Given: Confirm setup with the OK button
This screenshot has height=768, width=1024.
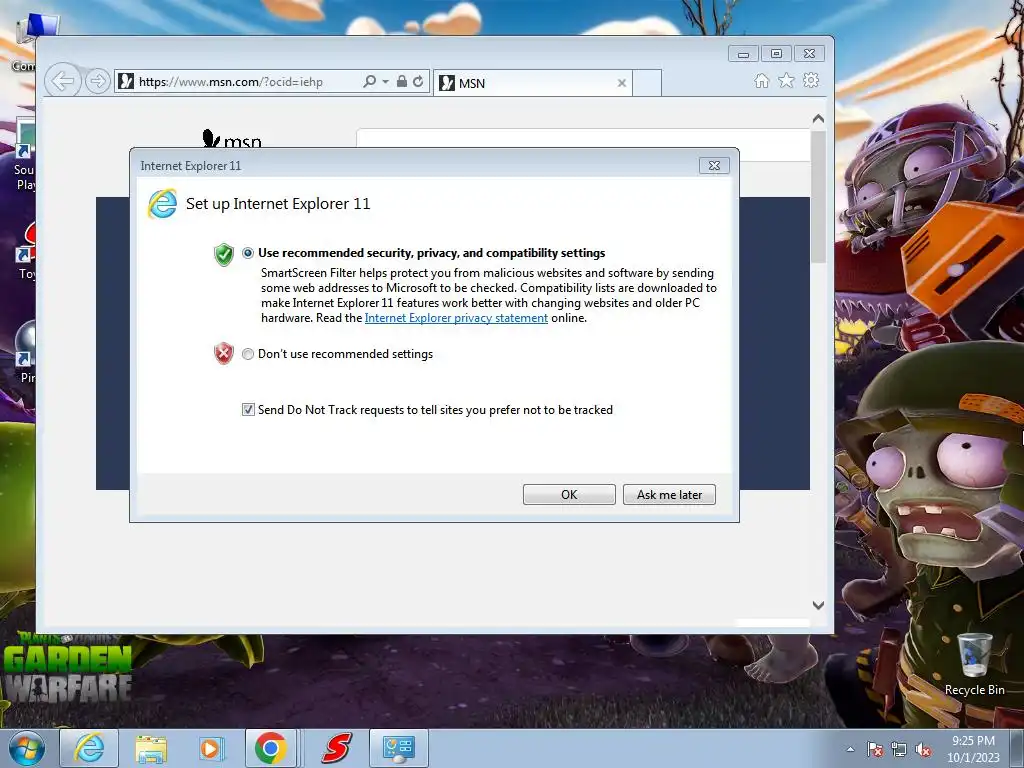Looking at the screenshot, I should point(569,494).
